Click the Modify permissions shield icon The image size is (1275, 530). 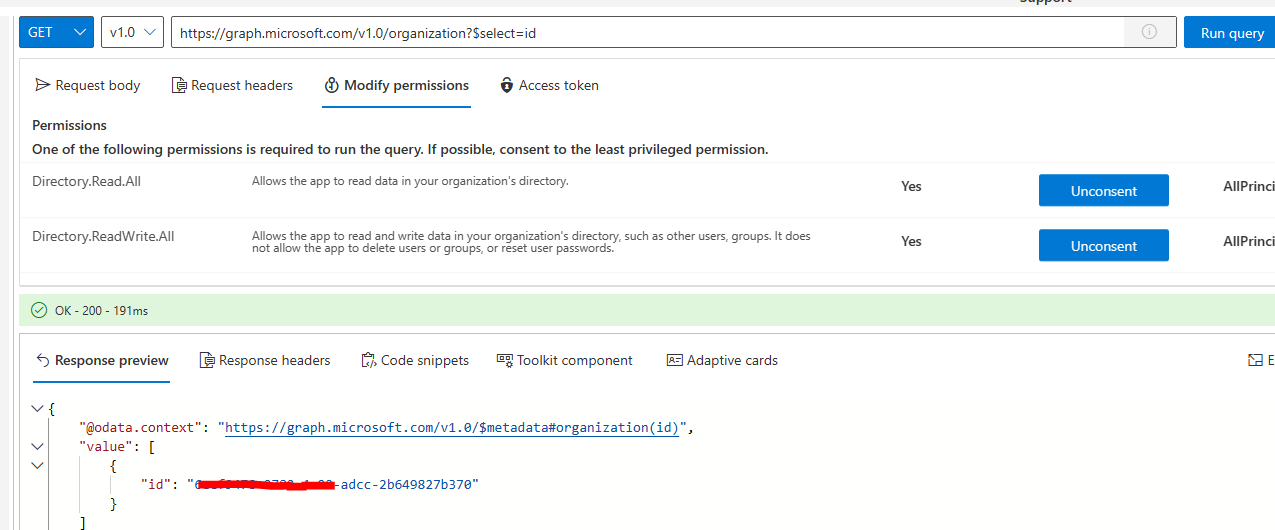point(332,85)
